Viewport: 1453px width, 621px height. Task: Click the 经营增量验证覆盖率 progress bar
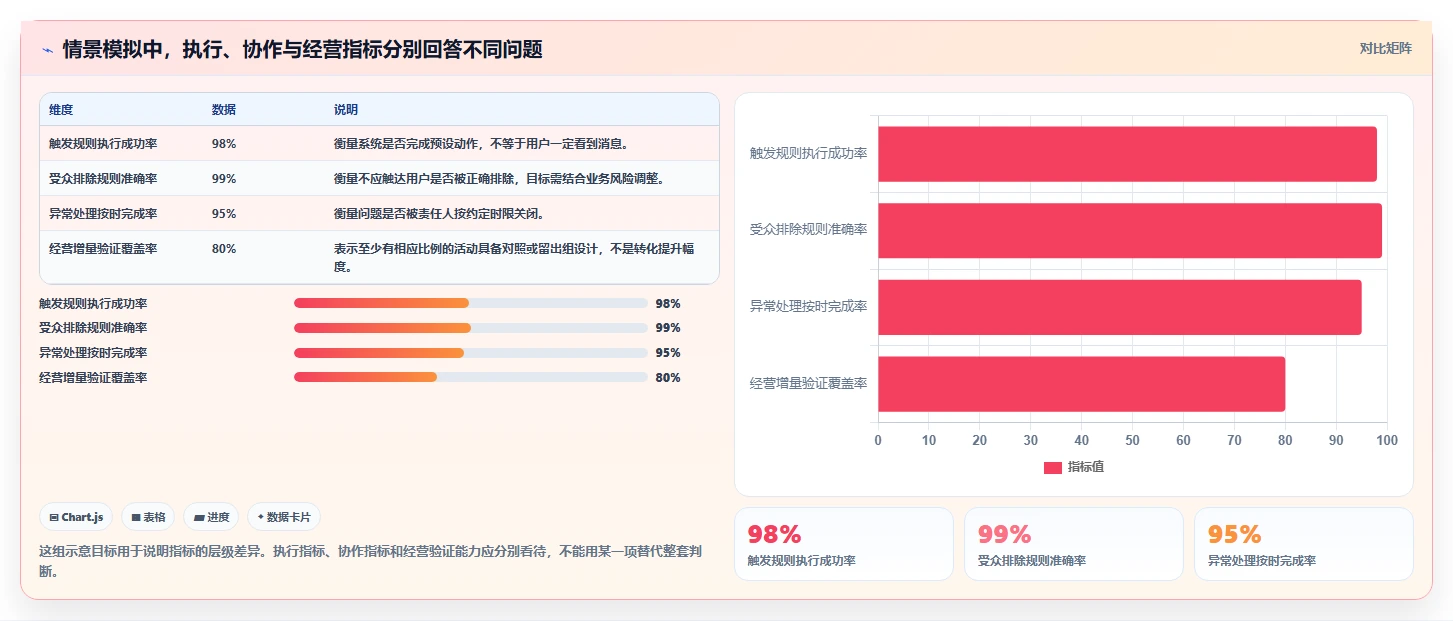coord(471,378)
